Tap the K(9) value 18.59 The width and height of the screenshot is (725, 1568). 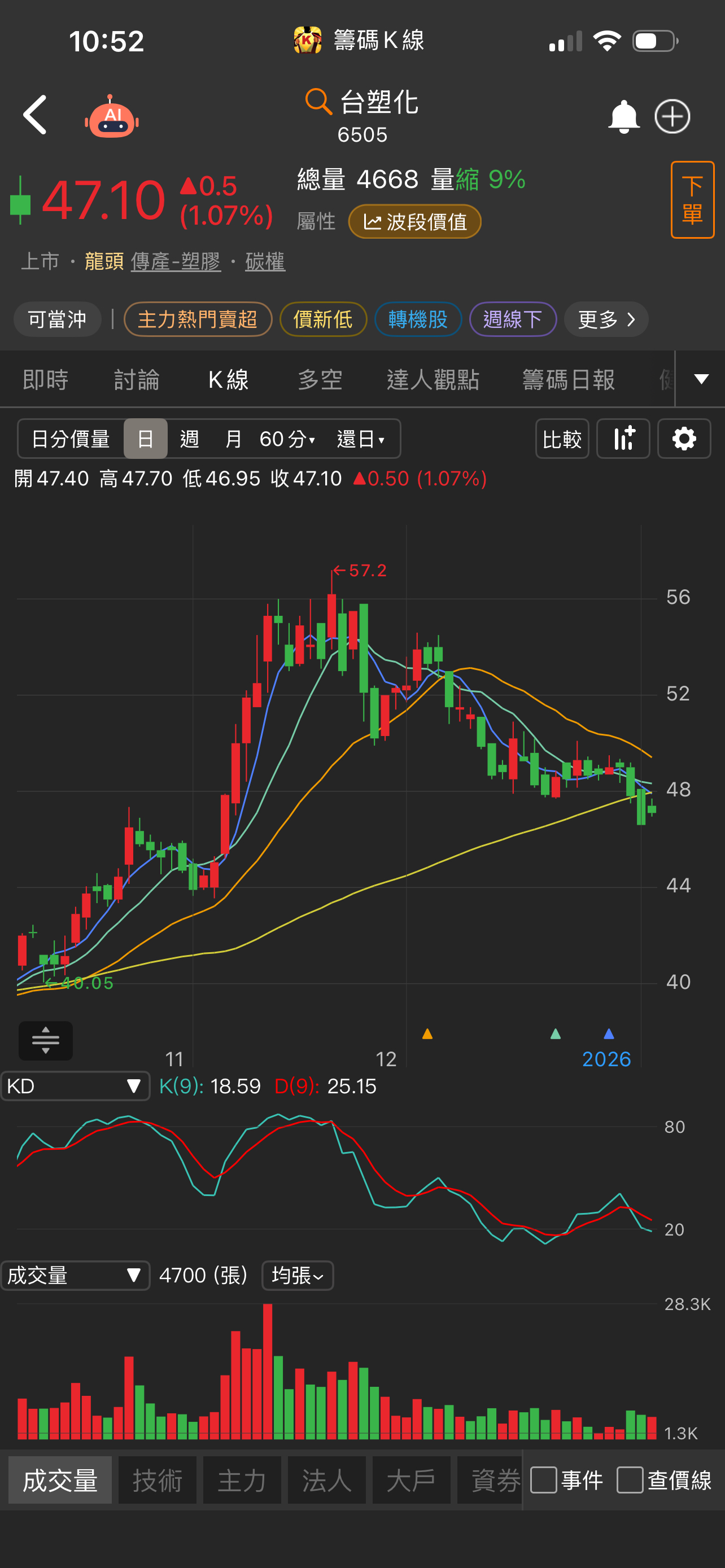click(235, 1086)
